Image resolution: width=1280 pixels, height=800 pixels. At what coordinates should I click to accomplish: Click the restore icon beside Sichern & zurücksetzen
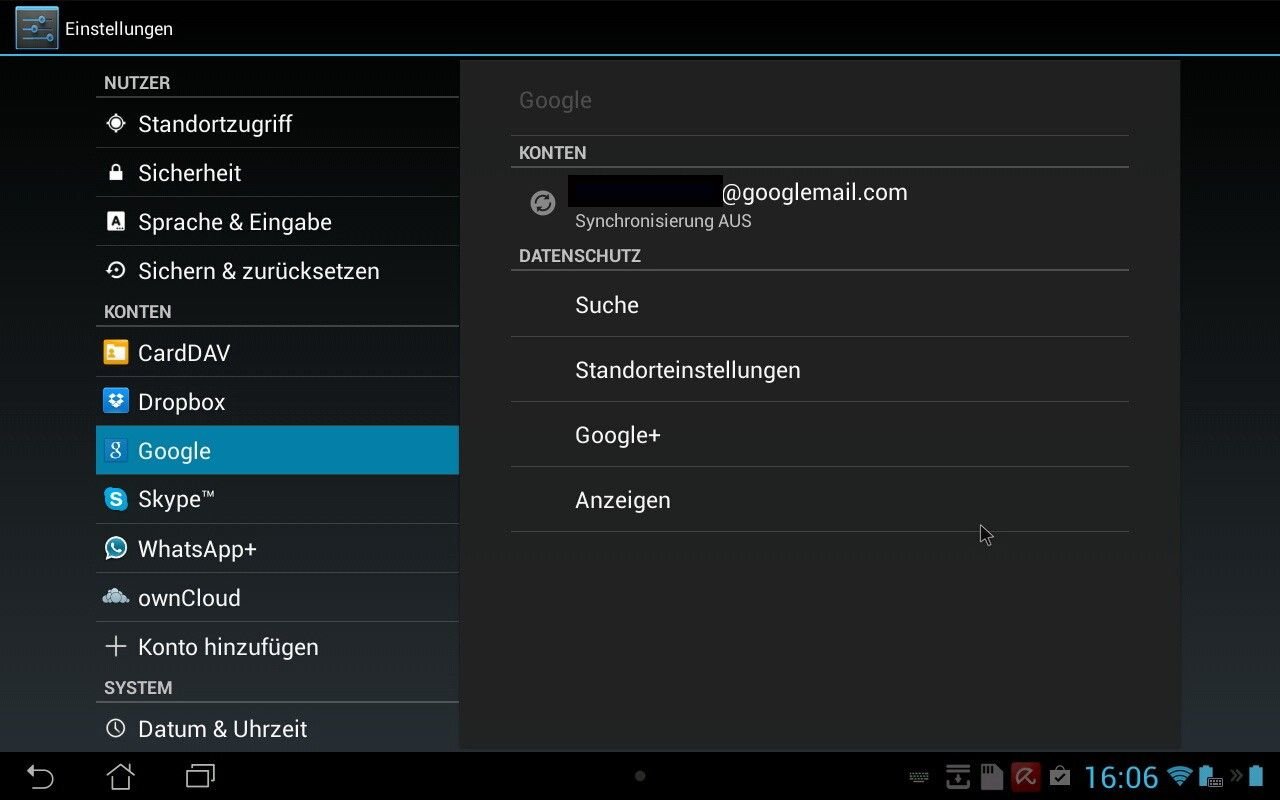coord(116,270)
